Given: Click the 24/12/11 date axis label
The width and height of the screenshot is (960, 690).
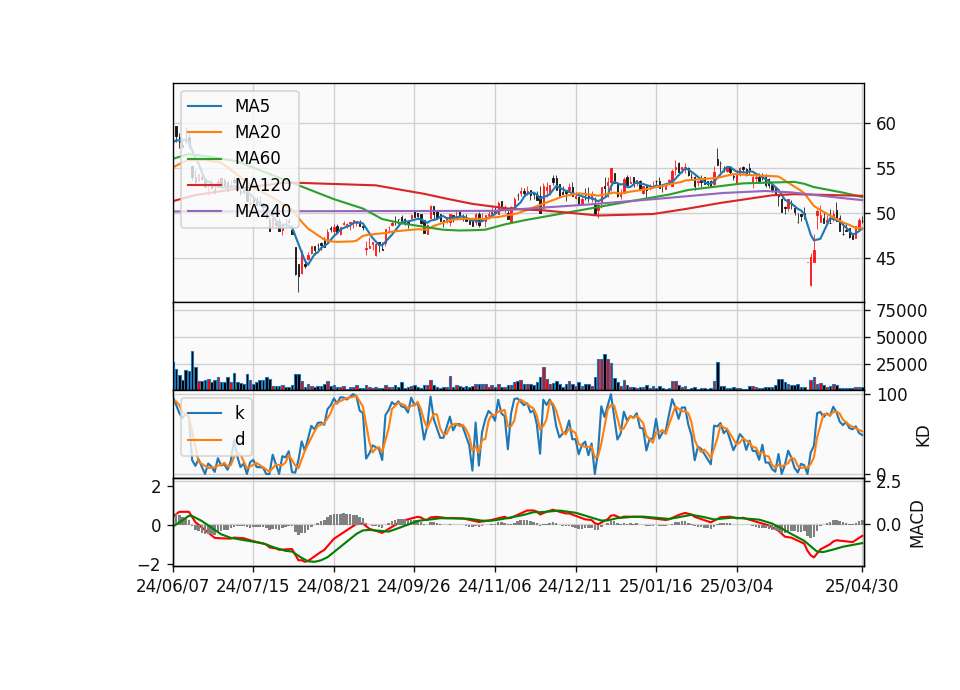Looking at the screenshot, I should click(574, 586).
